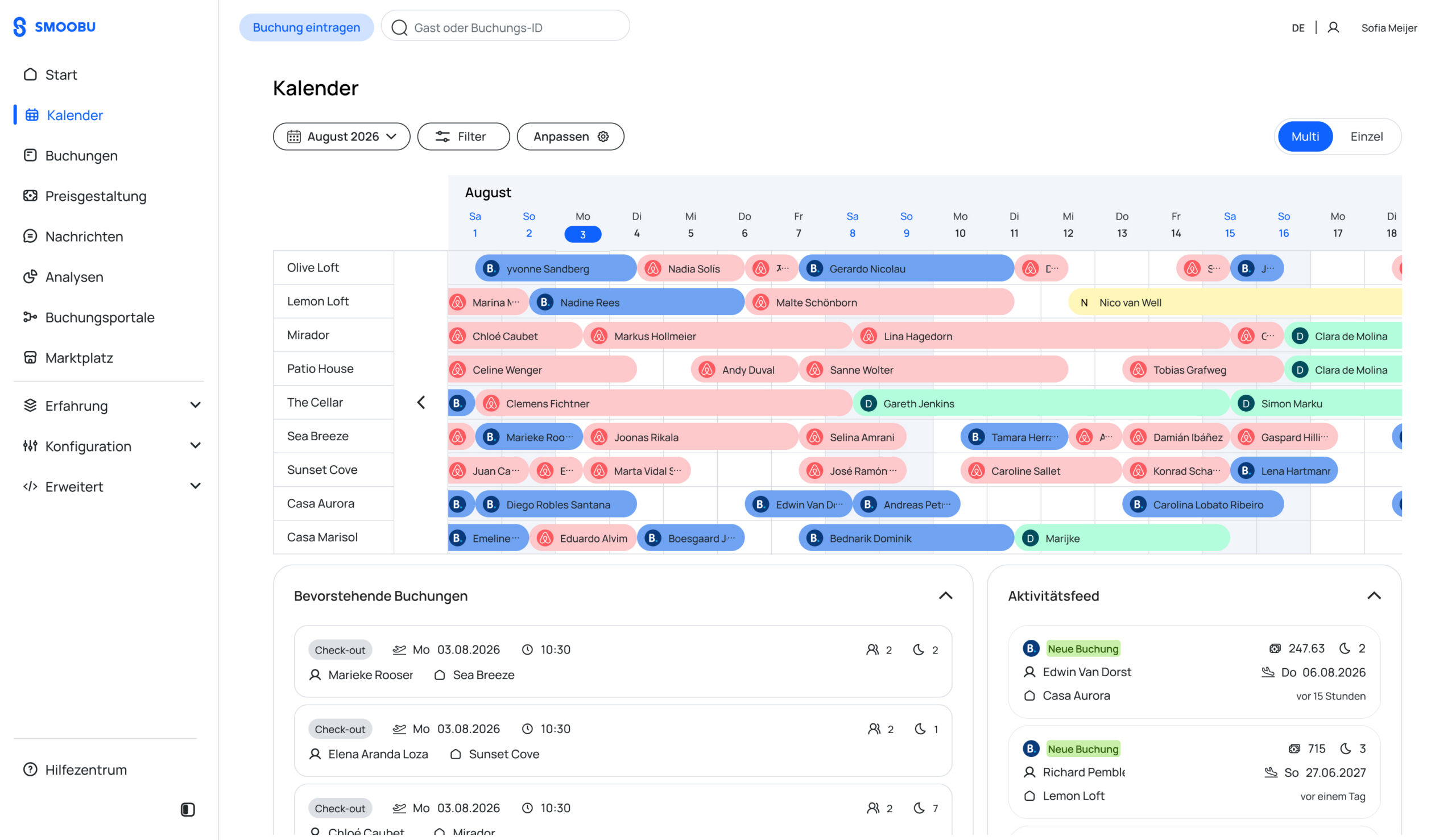Open the Lina Hagedorn booking bar

coord(1041,336)
